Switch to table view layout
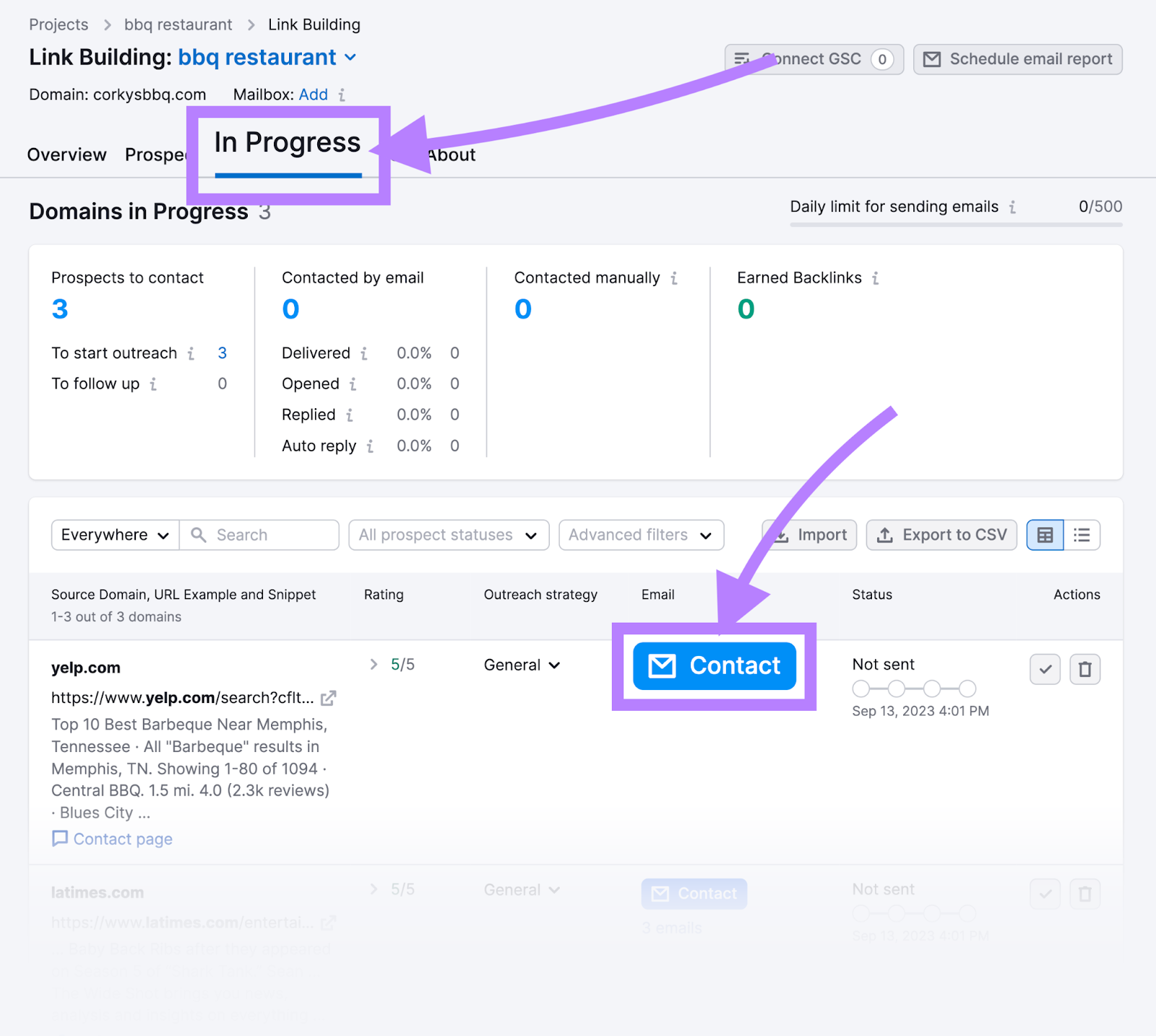This screenshot has width=1156, height=1036. click(1045, 535)
